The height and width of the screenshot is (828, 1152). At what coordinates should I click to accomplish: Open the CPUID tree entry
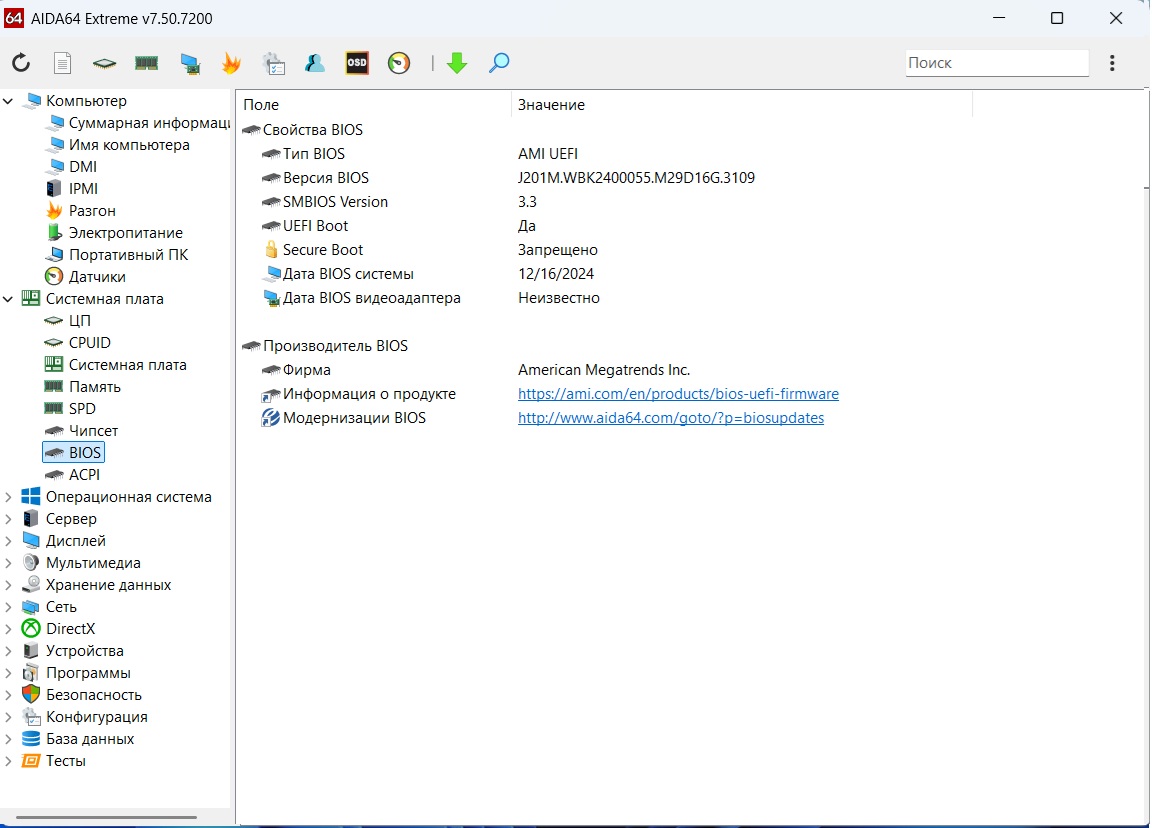coord(89,343)
